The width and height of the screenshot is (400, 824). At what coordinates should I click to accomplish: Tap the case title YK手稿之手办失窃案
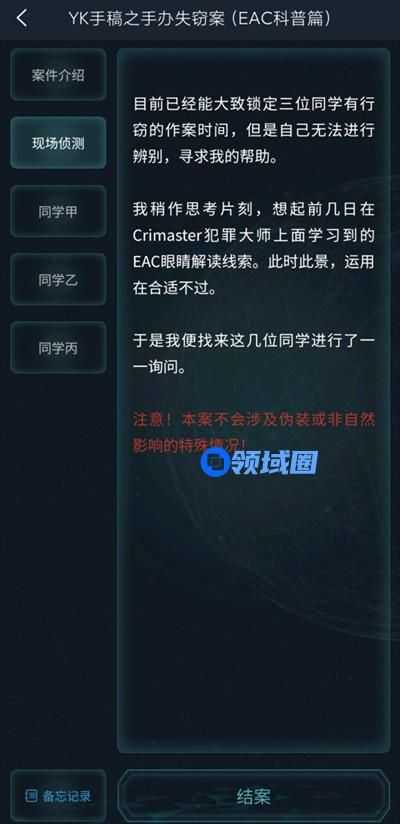click(x=149, y=18)
